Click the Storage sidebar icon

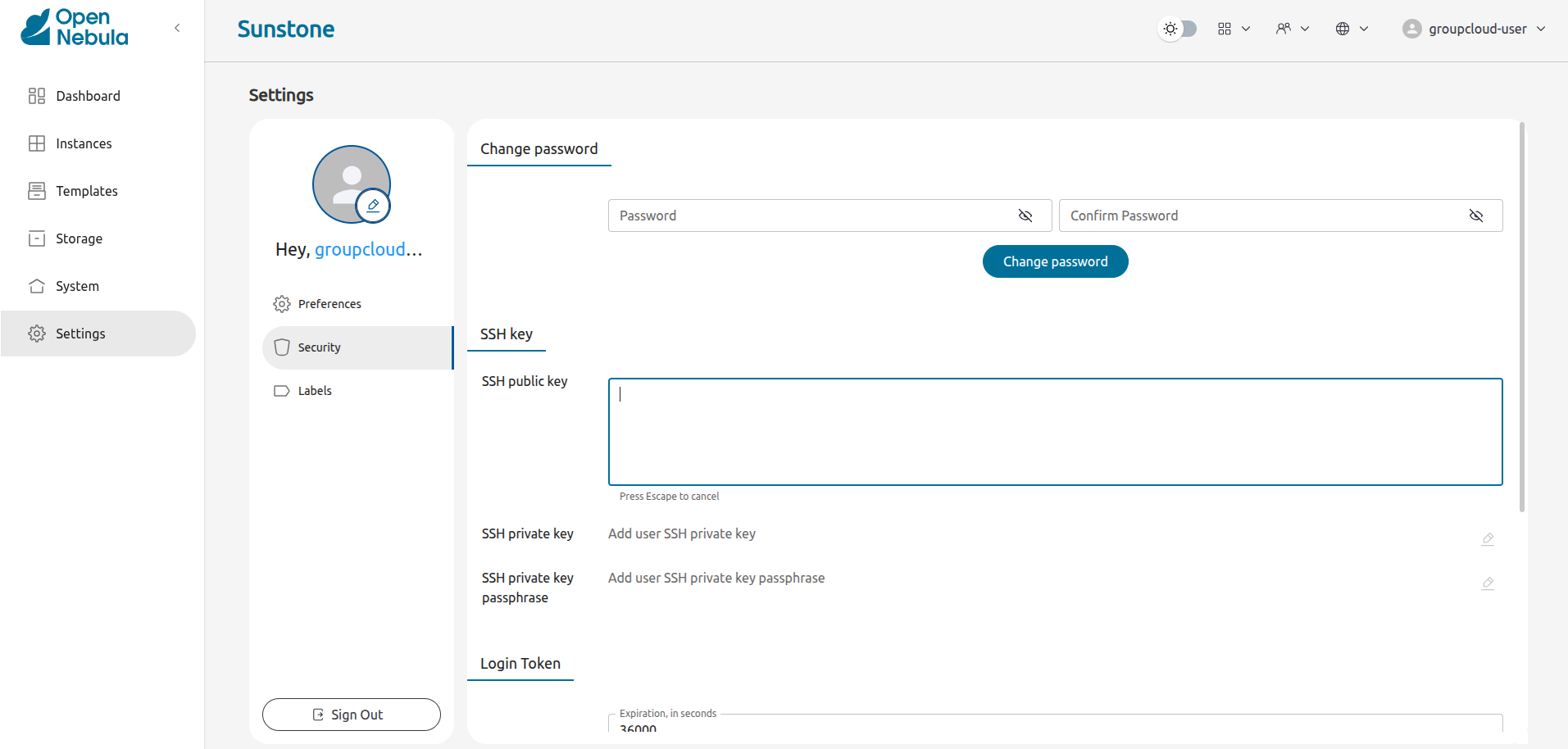(37, 238)
